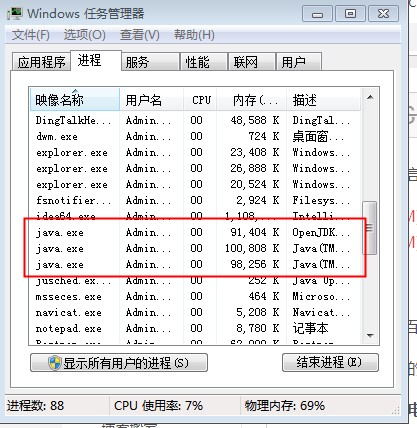This screenshot has width=417, height=428.
Task: Click the Filesys... description cell
Action: 321,200
